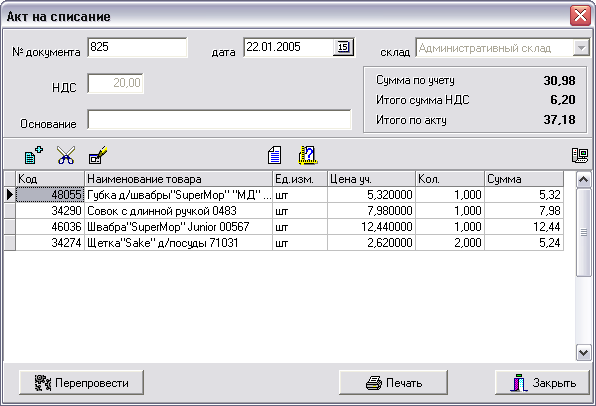This screenshot has height=406, width=596.
Task: Open the blue document list icon
Action: point(274,155)
